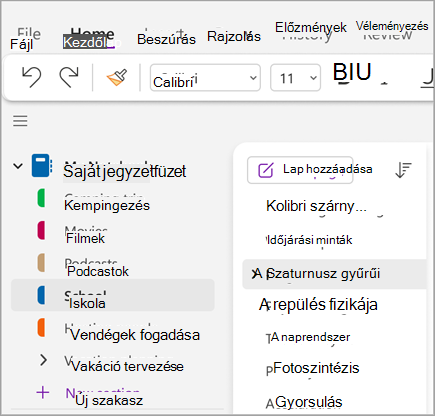This screenshot has width=435, height=416.
Task: Click the orange Vendégek fogadása color tab
Action: (x=41, y=328)
